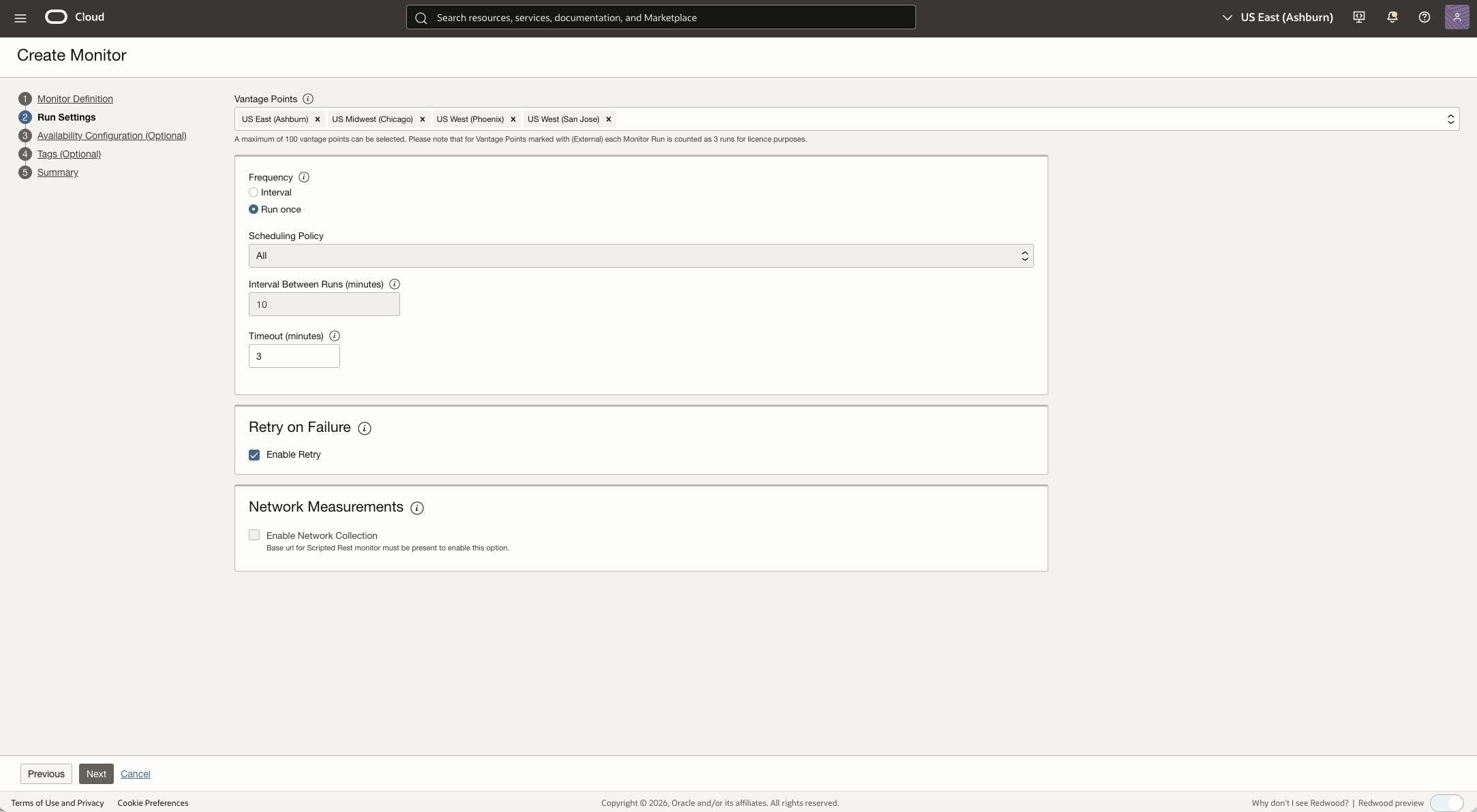
Task: Open the help question mark menu
Action: tap(1424, 18)
